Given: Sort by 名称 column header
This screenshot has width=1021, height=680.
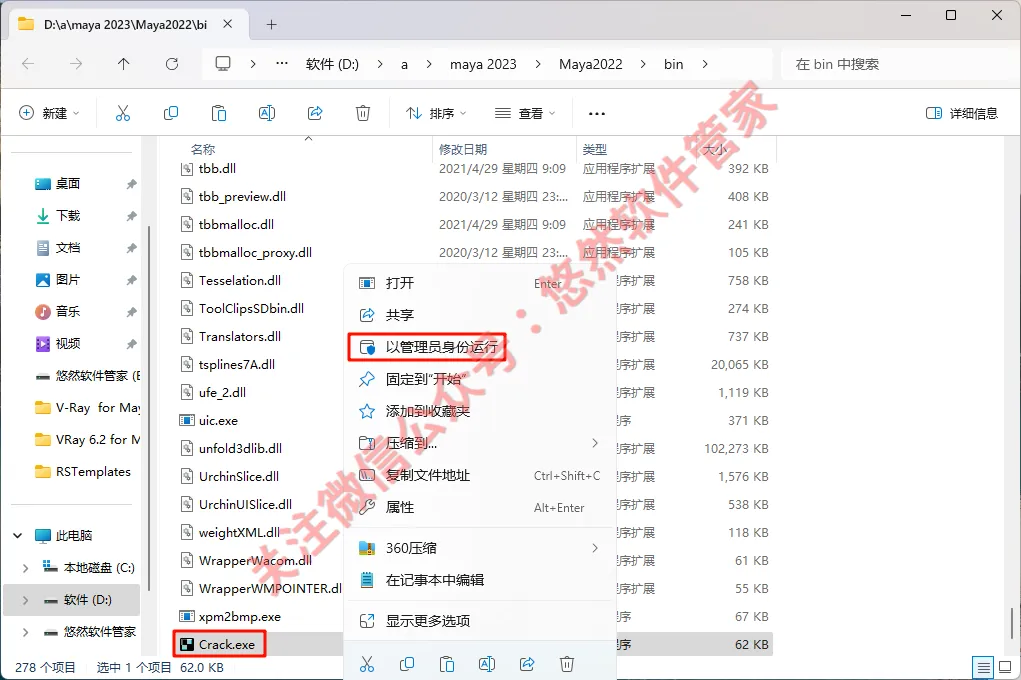Looking at the screenshot, I should 203,150.
